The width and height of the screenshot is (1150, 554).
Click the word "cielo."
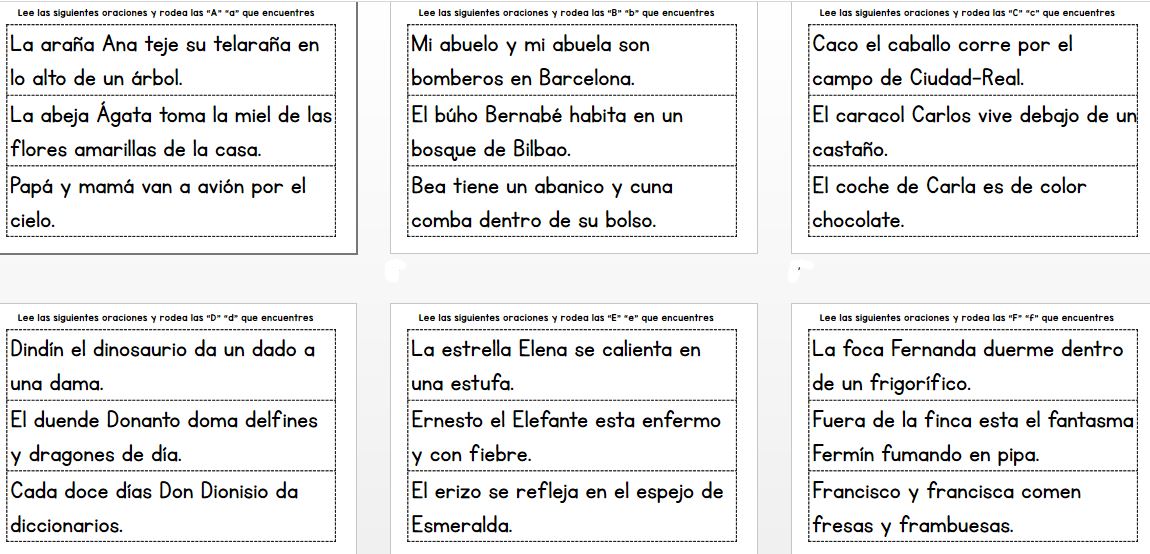(x=33, y=220)
